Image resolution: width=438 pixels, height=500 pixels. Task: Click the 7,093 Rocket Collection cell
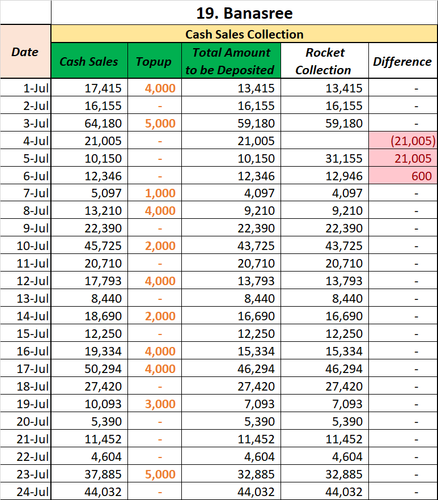click(324, 404)
